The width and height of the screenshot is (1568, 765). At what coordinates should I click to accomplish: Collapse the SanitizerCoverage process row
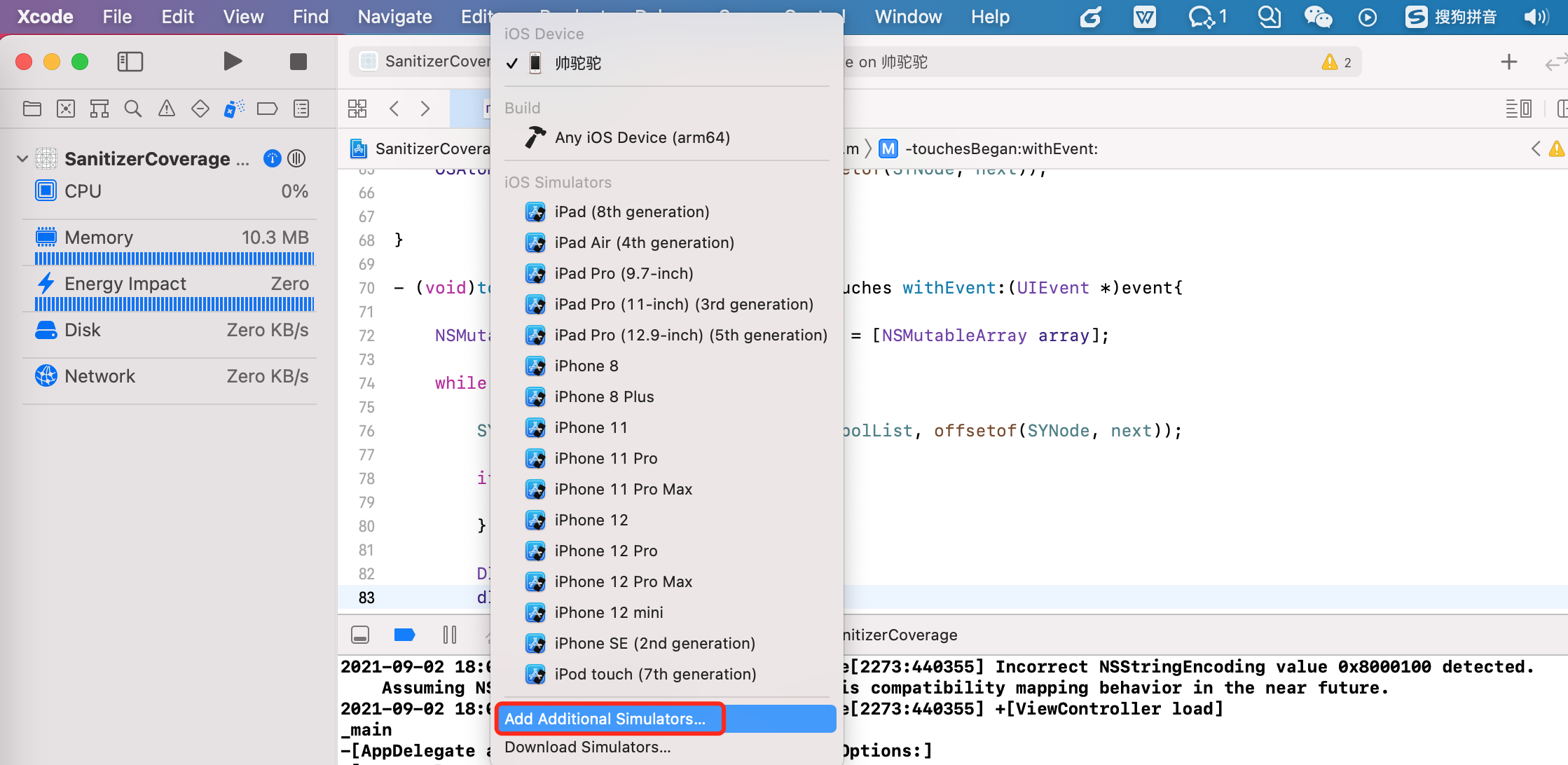click(22, 159)
